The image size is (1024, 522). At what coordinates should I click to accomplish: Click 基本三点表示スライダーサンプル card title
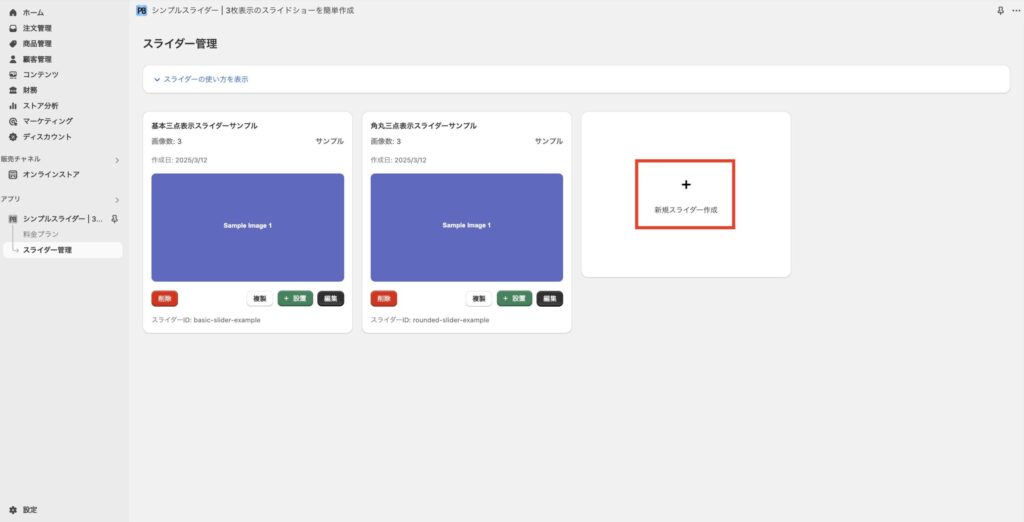tap(204, 125)
